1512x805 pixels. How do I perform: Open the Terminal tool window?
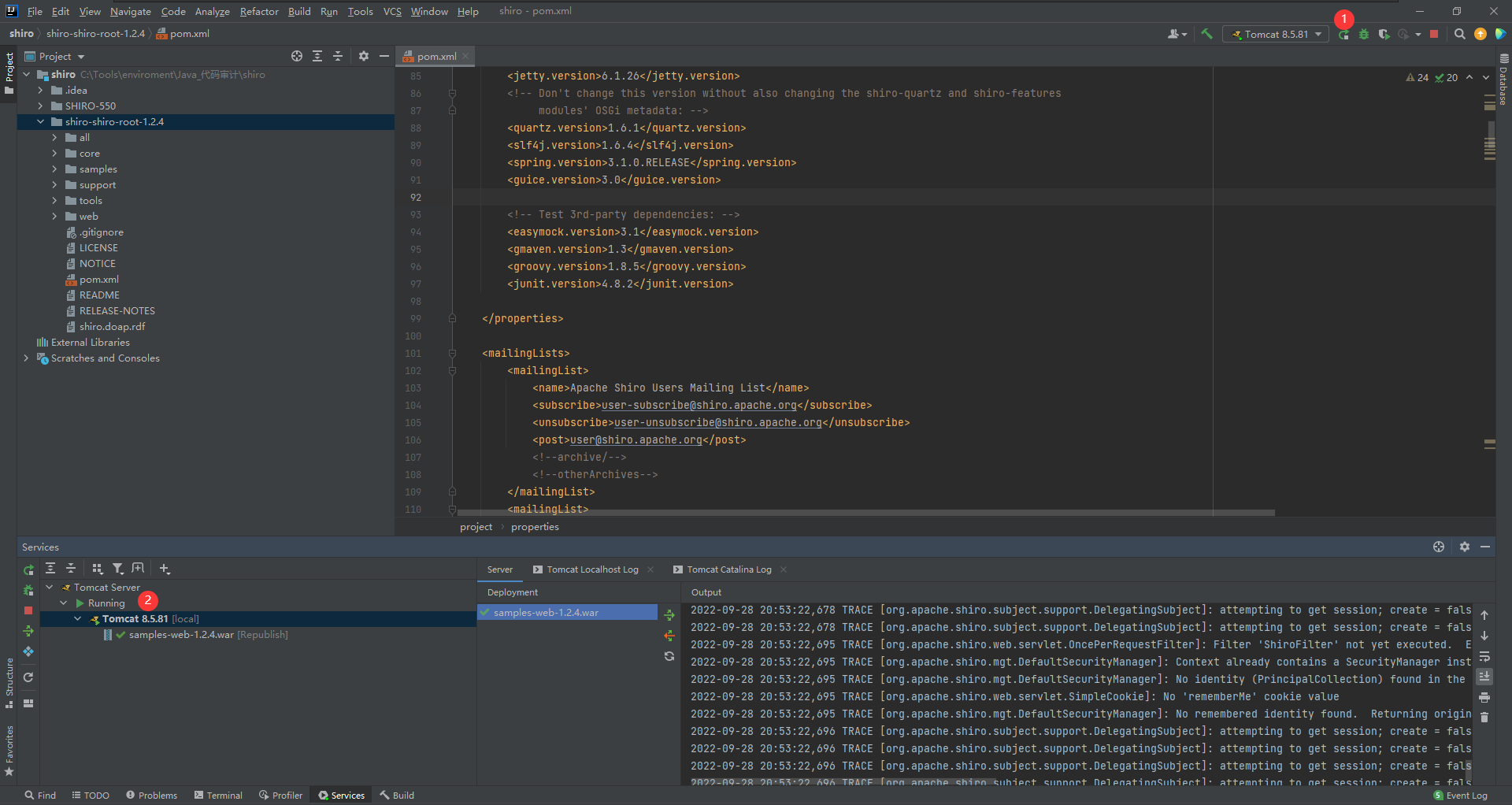tap(218, 795)
